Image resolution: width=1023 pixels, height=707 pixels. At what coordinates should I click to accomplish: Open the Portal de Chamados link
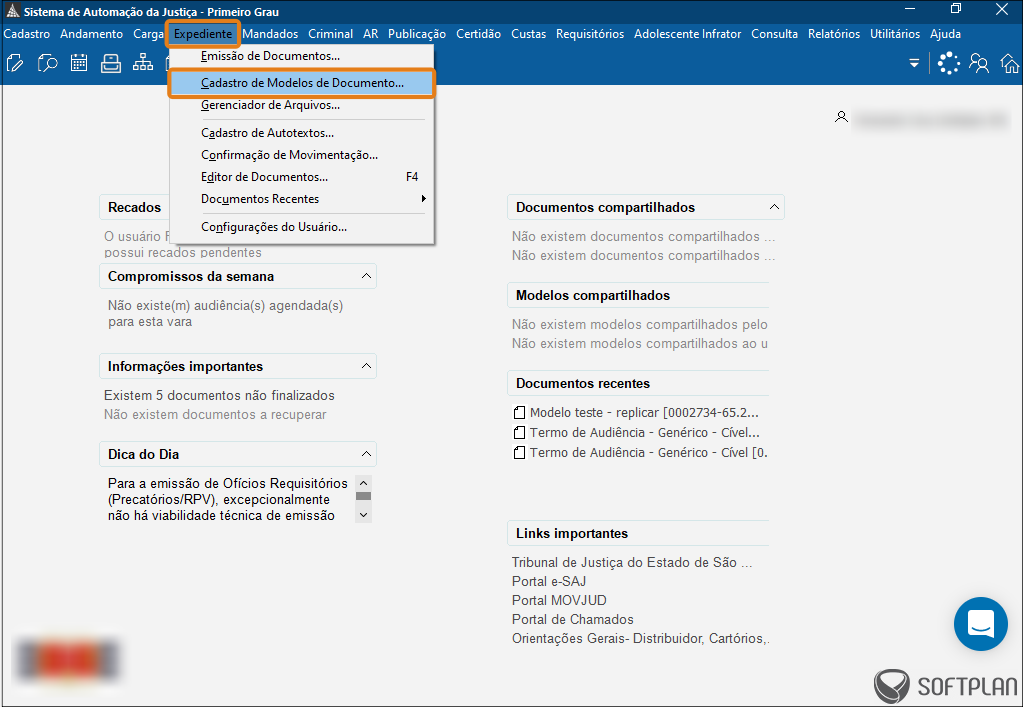pyautogui.click(x=573, y=619)
